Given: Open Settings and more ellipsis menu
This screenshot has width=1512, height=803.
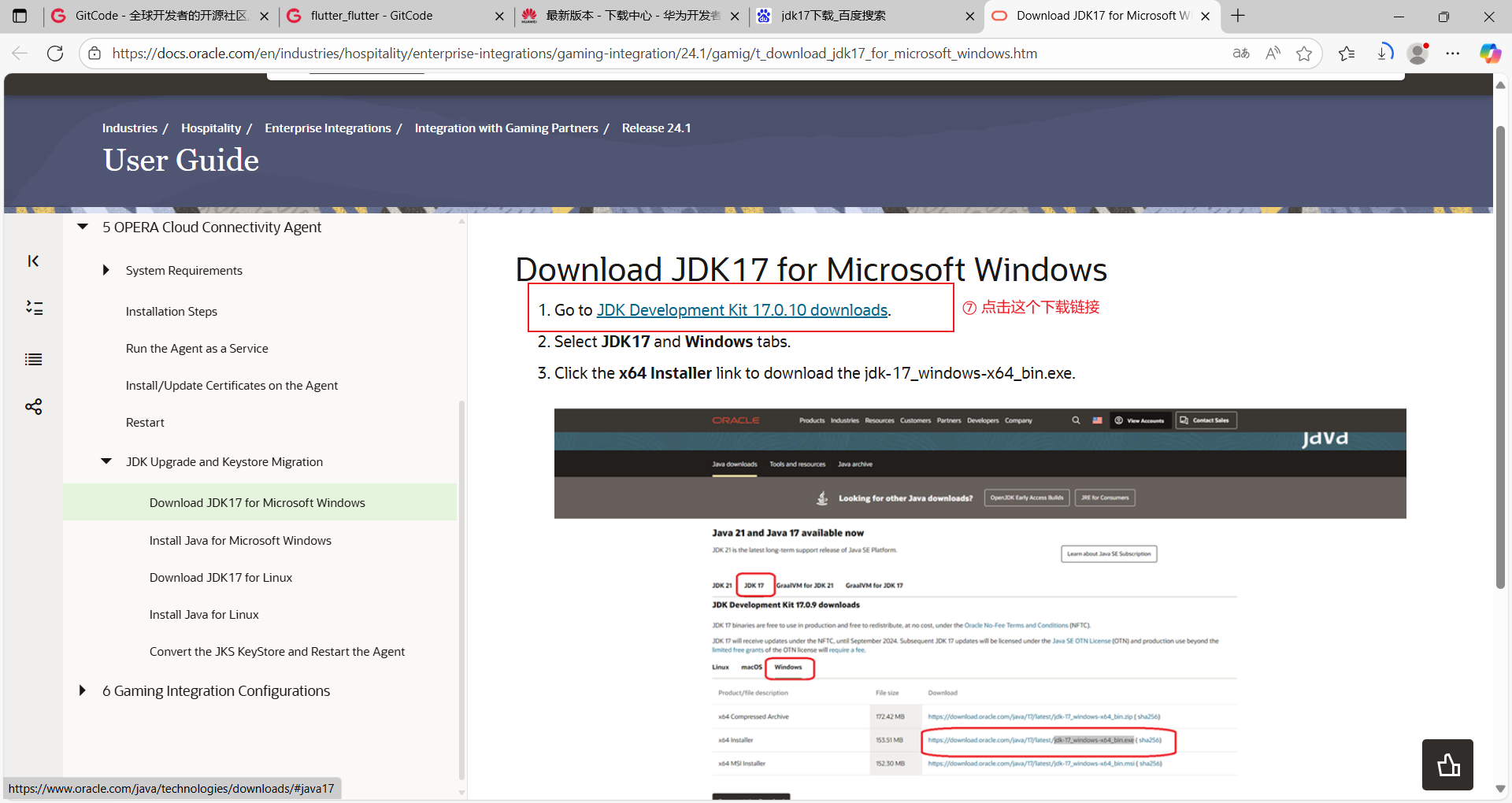Looking at the screenshot, I should coord(1453,54).
